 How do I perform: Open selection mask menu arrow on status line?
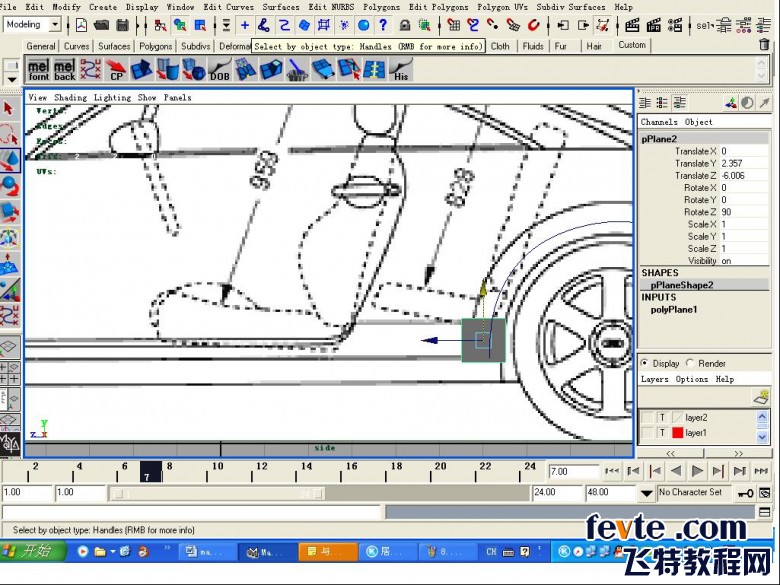click(226, 25)
